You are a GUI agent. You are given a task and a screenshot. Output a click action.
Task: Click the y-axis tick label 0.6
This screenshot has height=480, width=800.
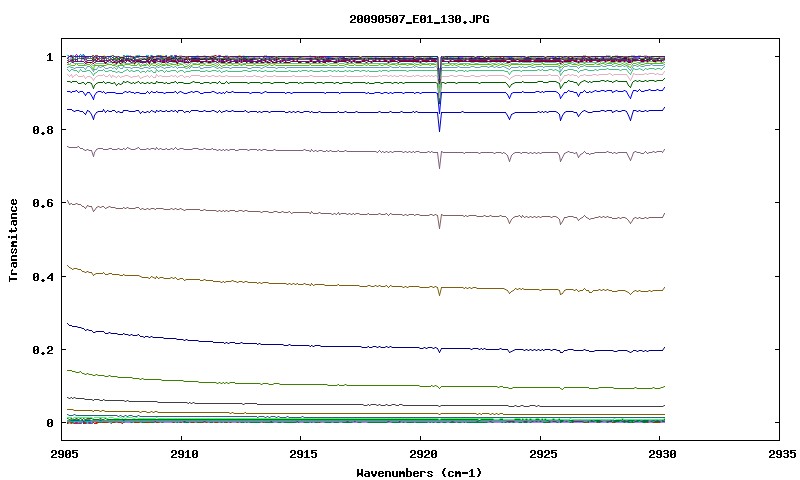pyautogui.click(x=42, y=203)
